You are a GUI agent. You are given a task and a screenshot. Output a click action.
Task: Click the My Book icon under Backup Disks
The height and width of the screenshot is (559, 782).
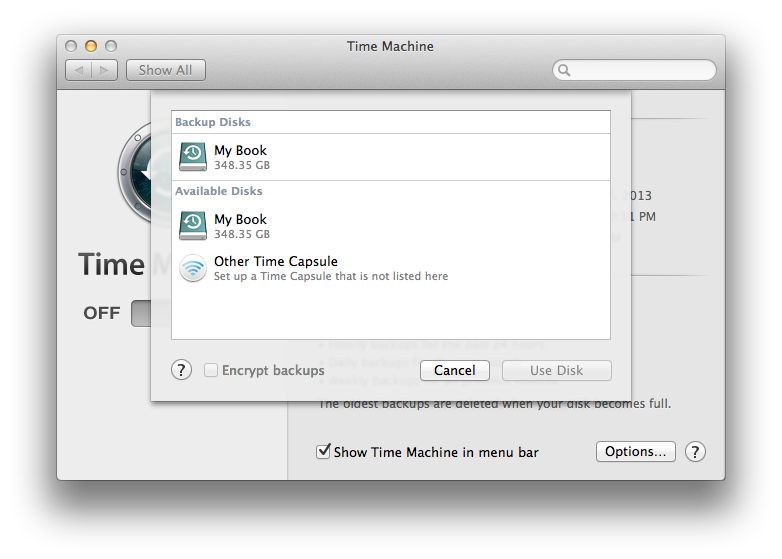click(193, 157)
